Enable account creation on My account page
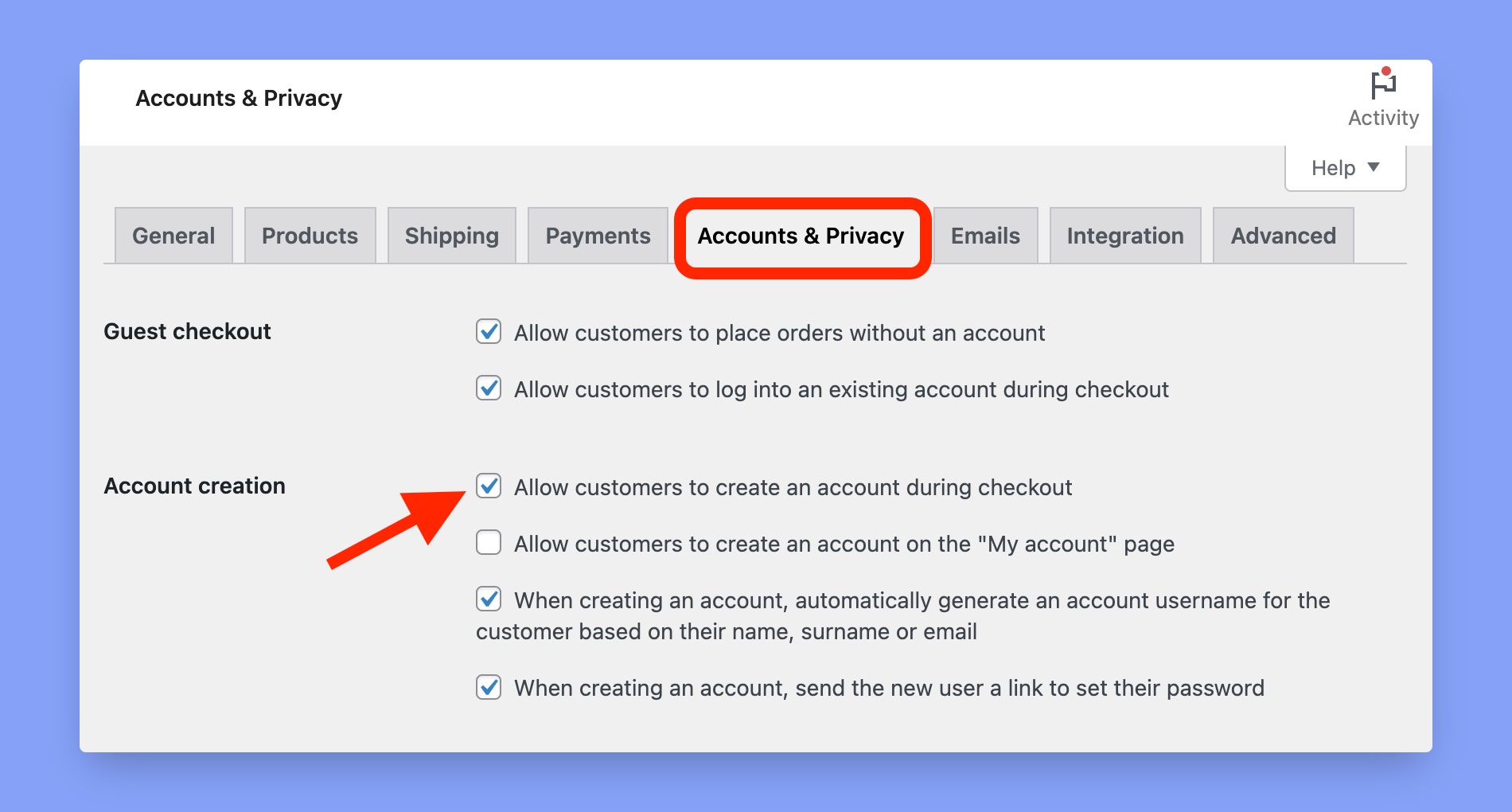This screenshot has height=812, width=1512. click(489, 542)
